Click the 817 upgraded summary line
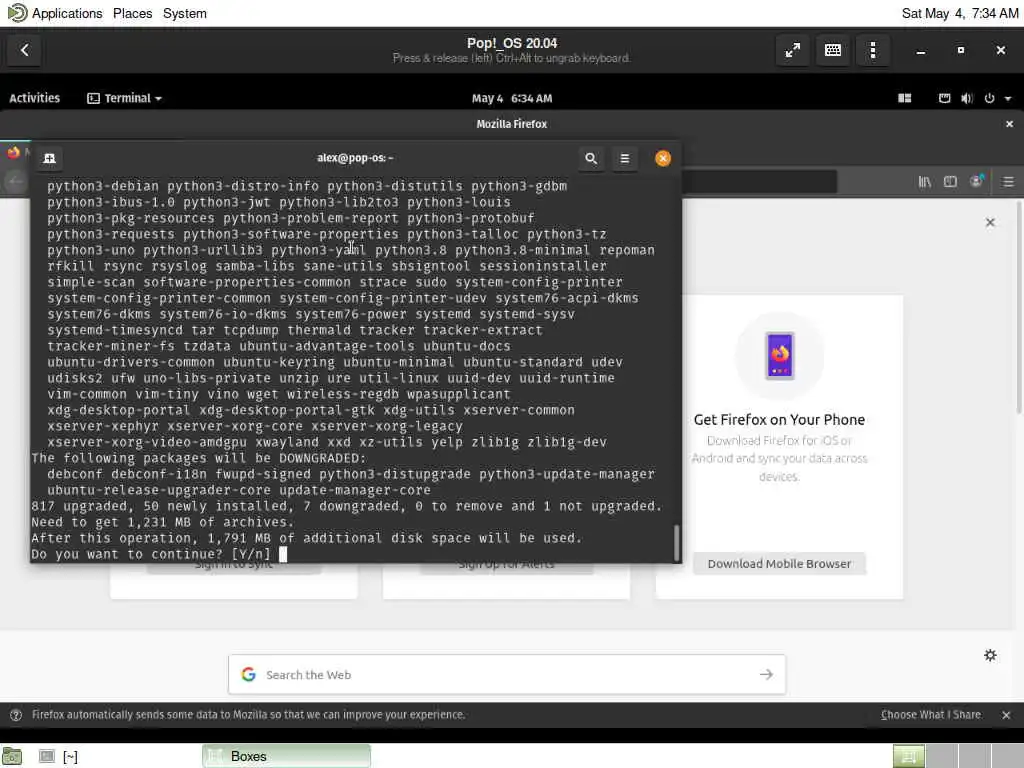The image size is (1024, 768). click(347, 506)
